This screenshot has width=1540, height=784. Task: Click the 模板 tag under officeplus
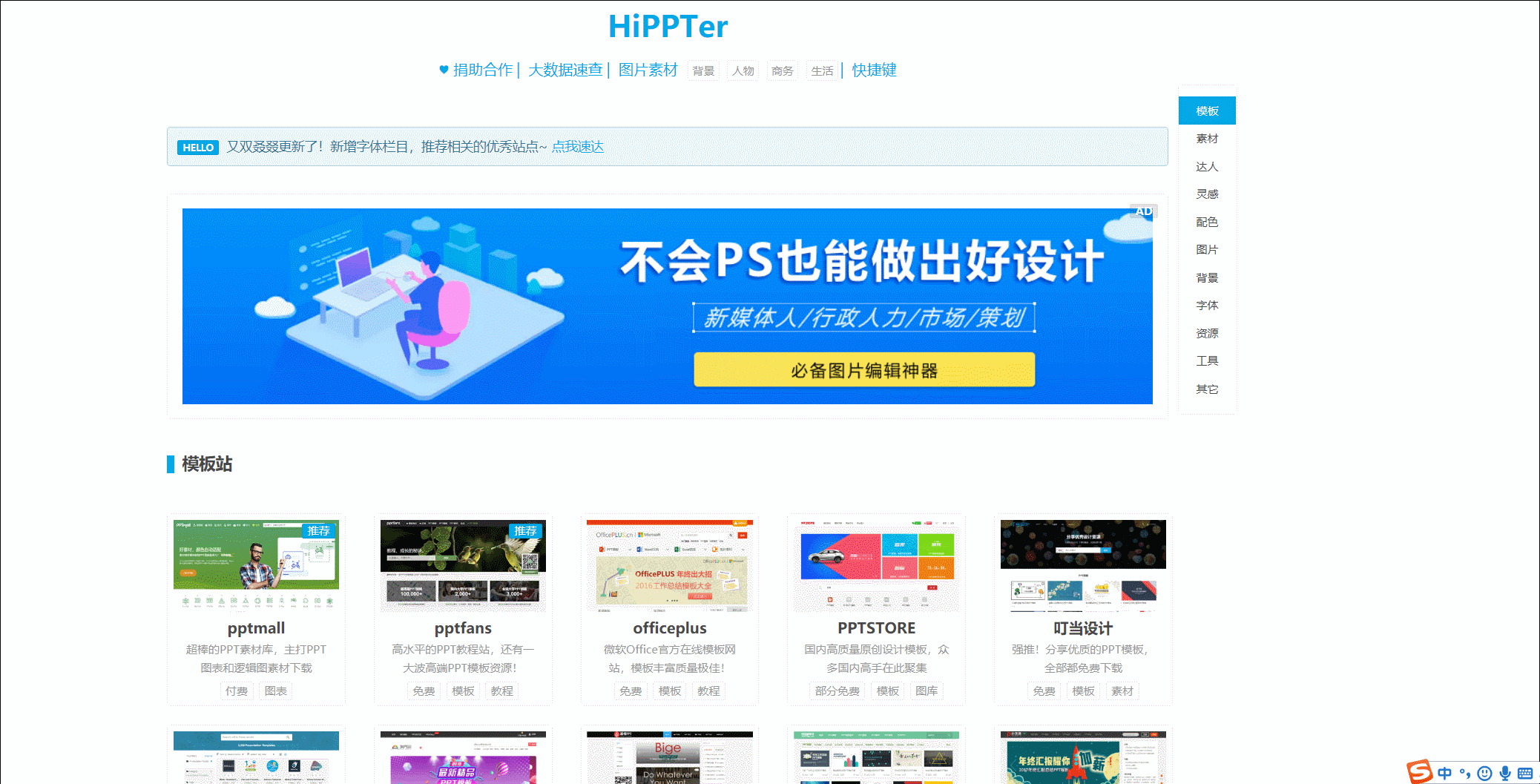point(670,691)
